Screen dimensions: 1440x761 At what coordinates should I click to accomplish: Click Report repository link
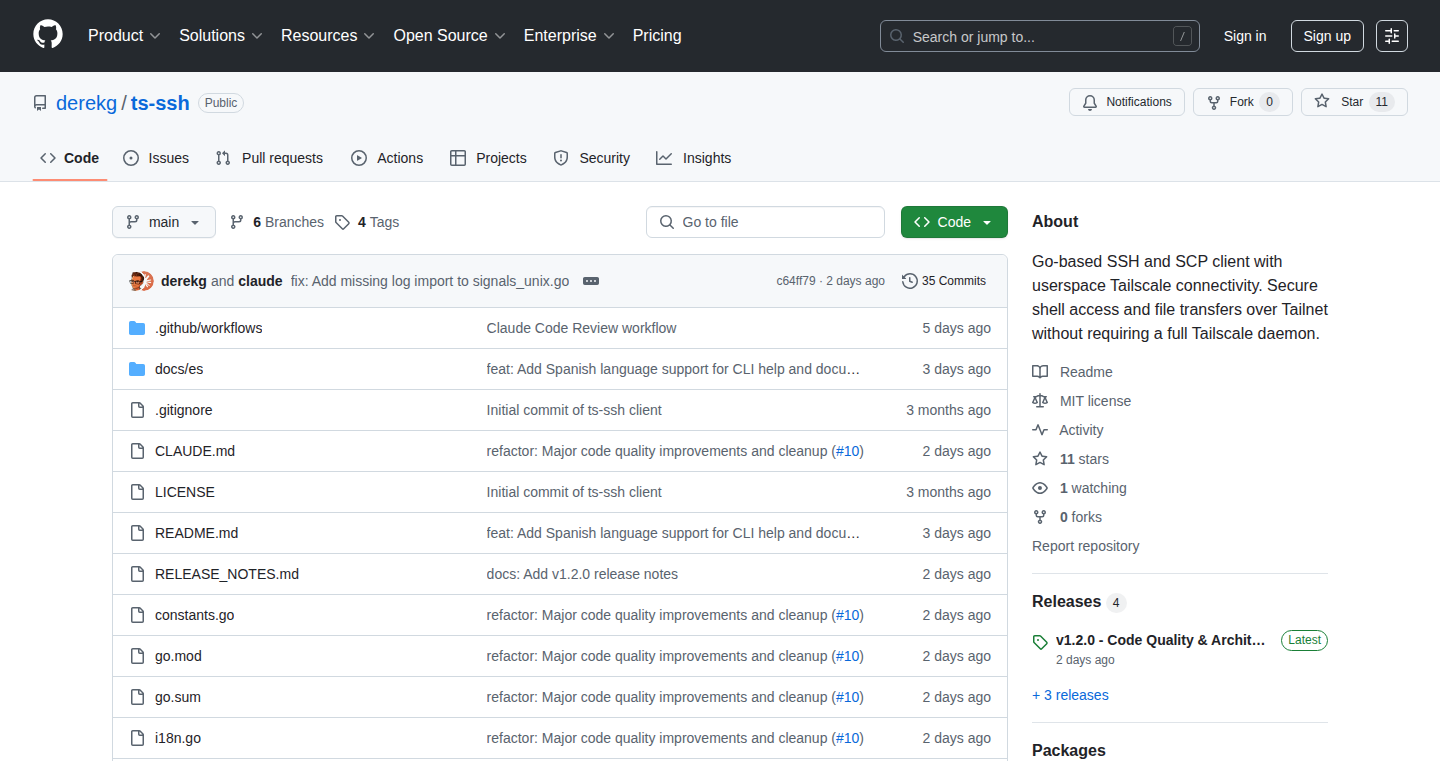click(x=1085, y=546)
